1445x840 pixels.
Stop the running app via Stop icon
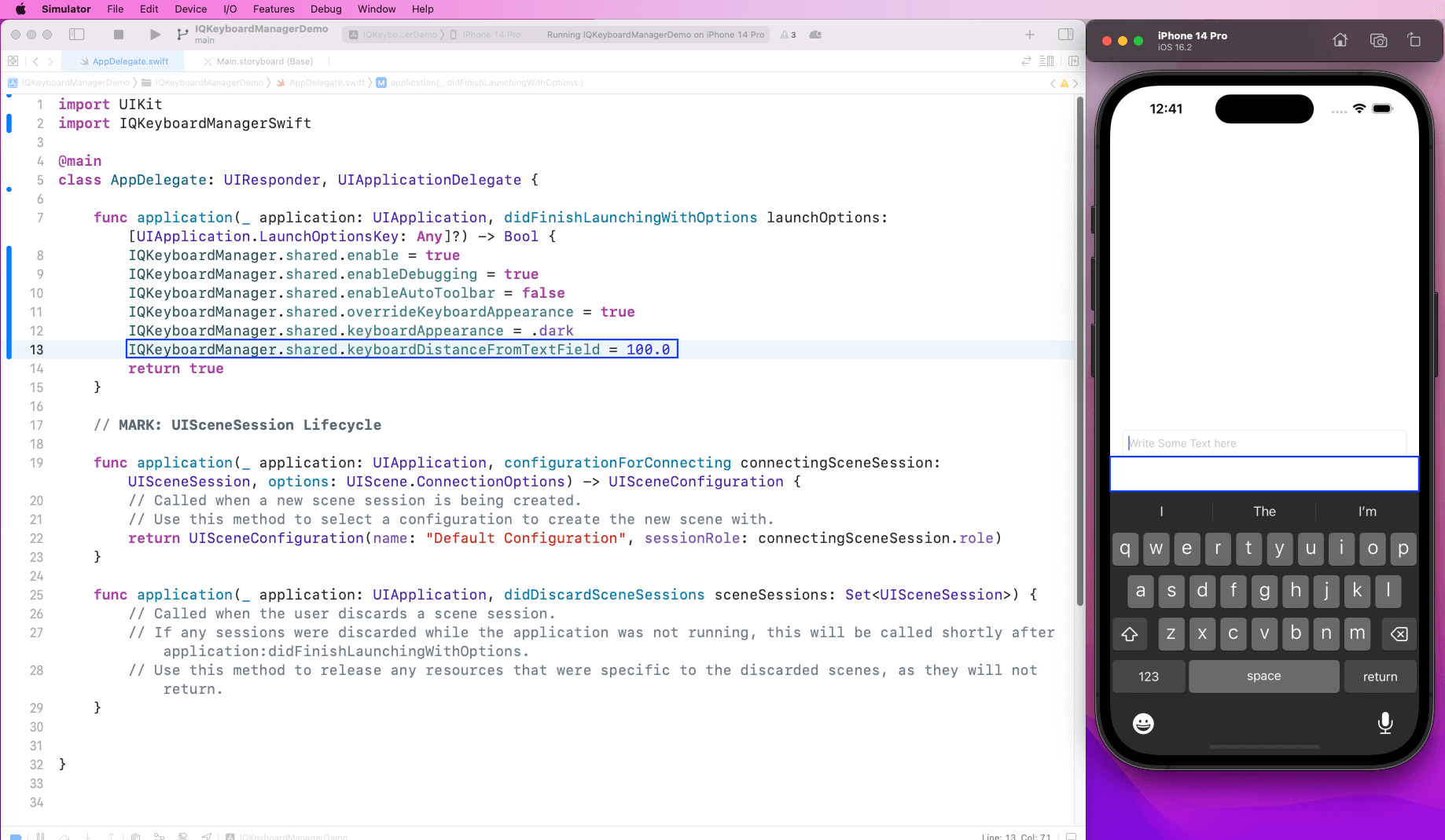(119, 35)
